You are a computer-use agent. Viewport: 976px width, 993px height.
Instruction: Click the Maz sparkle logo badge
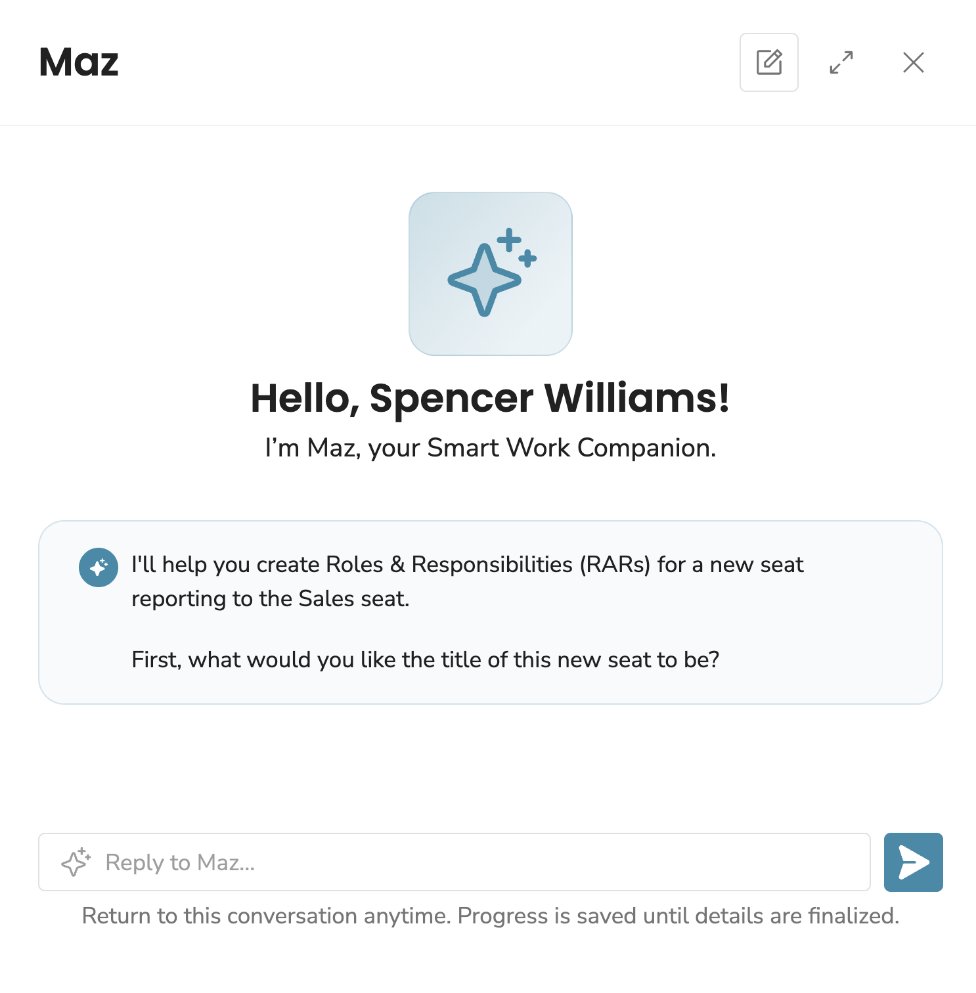point(490,273)
